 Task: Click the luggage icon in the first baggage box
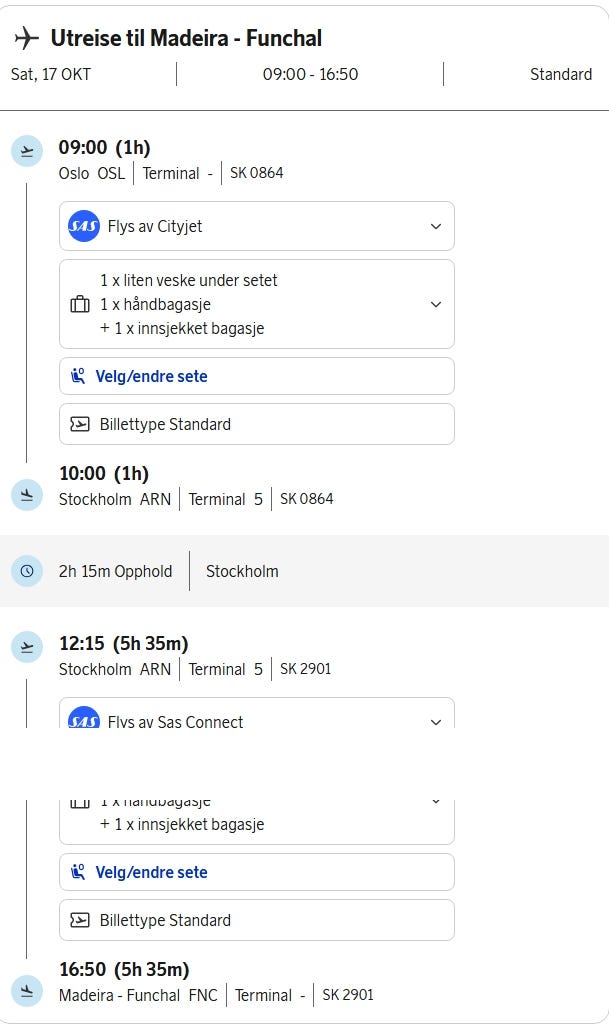pyautogui.click(x=80, y=304)
